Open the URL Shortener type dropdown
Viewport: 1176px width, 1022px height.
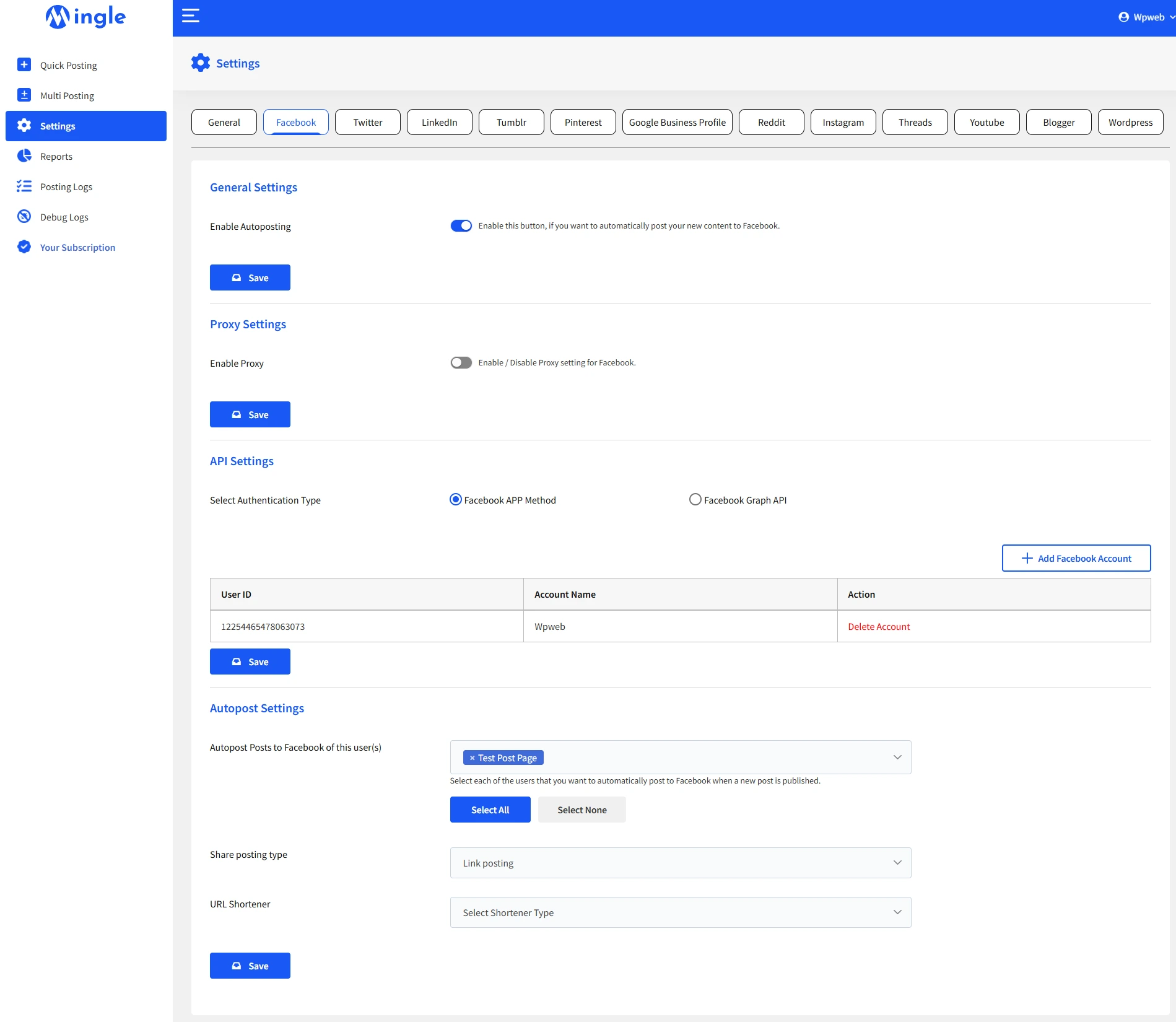(680, 912)
